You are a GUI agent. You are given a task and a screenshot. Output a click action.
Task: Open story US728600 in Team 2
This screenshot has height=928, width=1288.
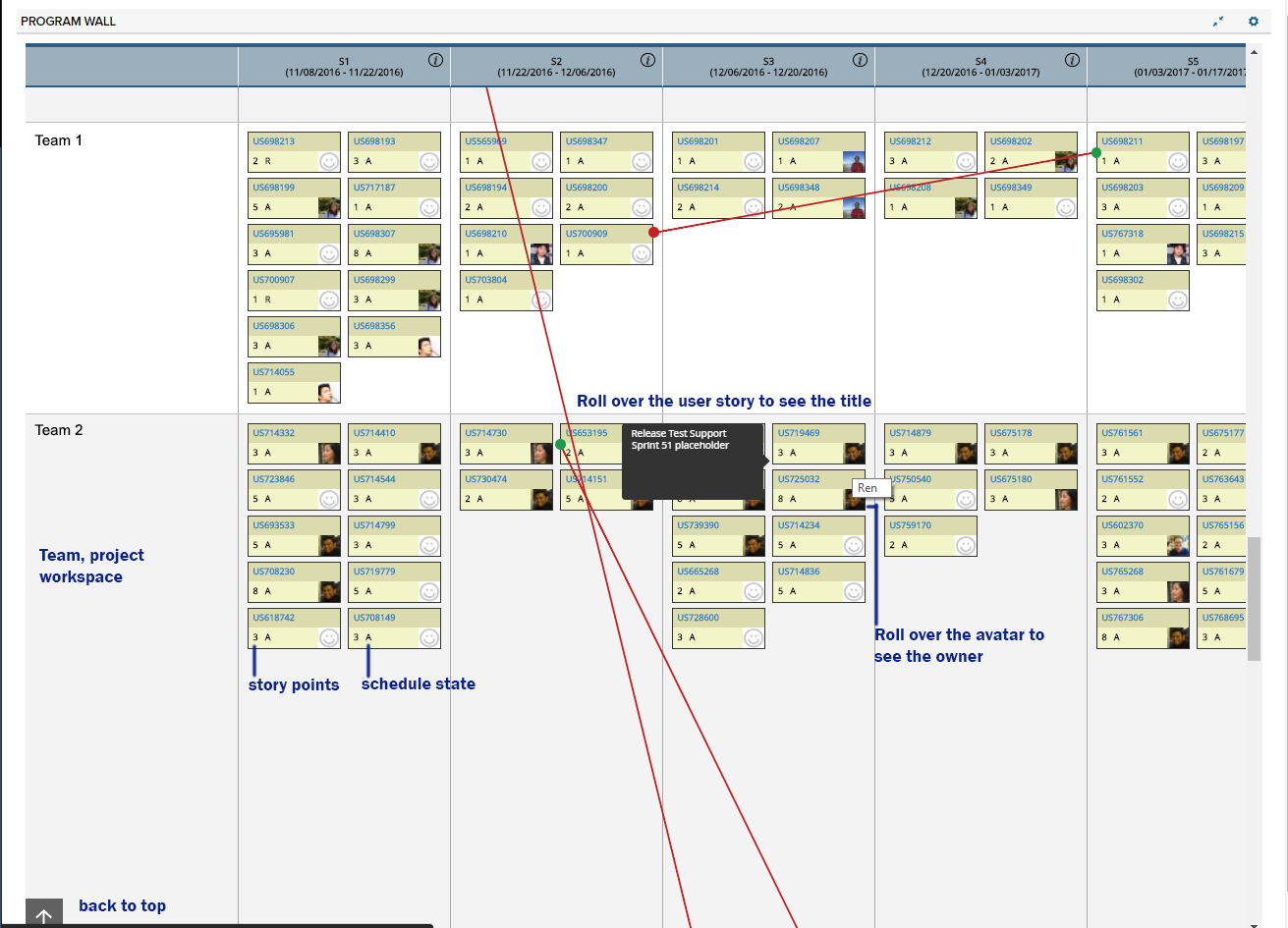(x=698, y=618)
